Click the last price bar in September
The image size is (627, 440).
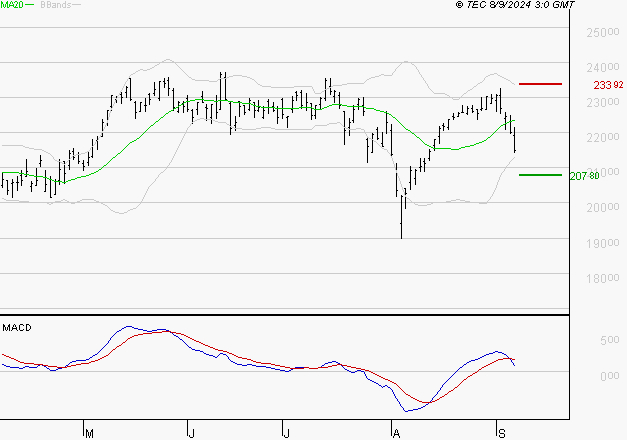[x=515, y=139]
